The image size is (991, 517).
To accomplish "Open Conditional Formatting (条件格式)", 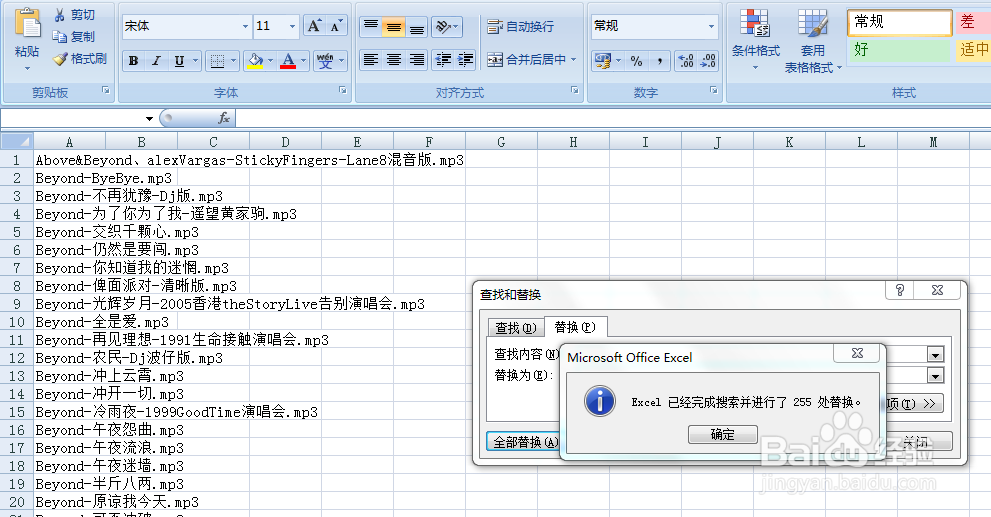I will (x=755, y=39).
